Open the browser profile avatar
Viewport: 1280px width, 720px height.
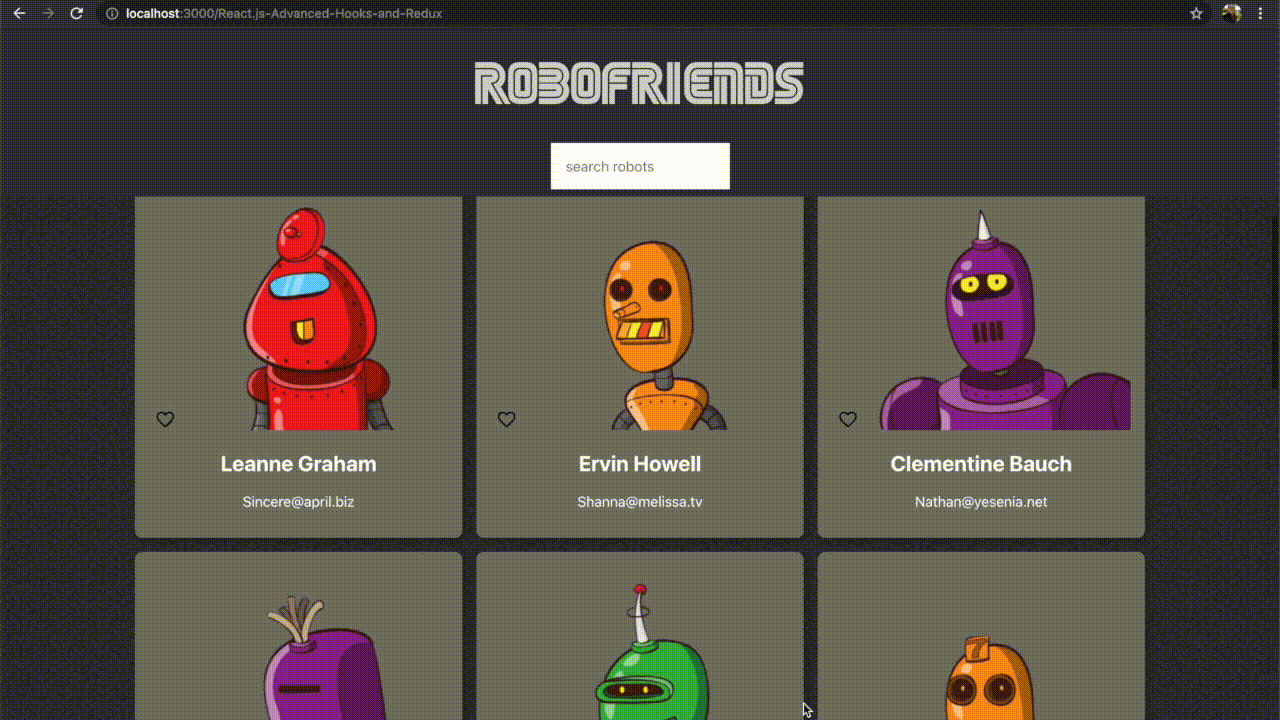(x=1232, y=14)
